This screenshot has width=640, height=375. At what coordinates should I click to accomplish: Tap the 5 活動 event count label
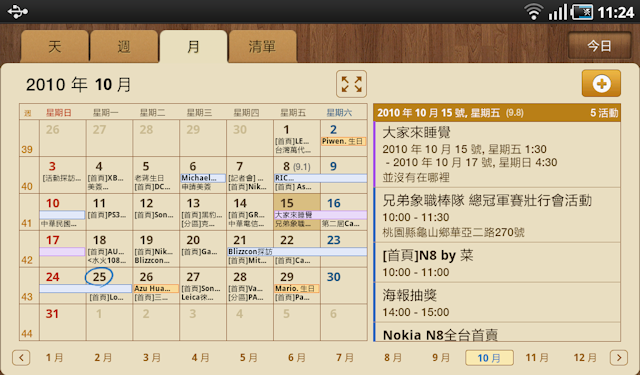(x=604, y=113)
